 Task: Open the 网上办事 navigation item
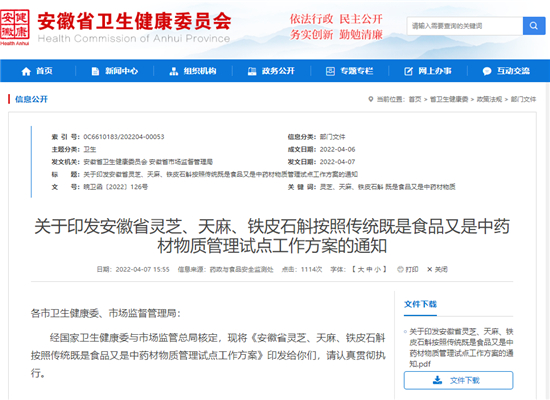coord(428,71)
